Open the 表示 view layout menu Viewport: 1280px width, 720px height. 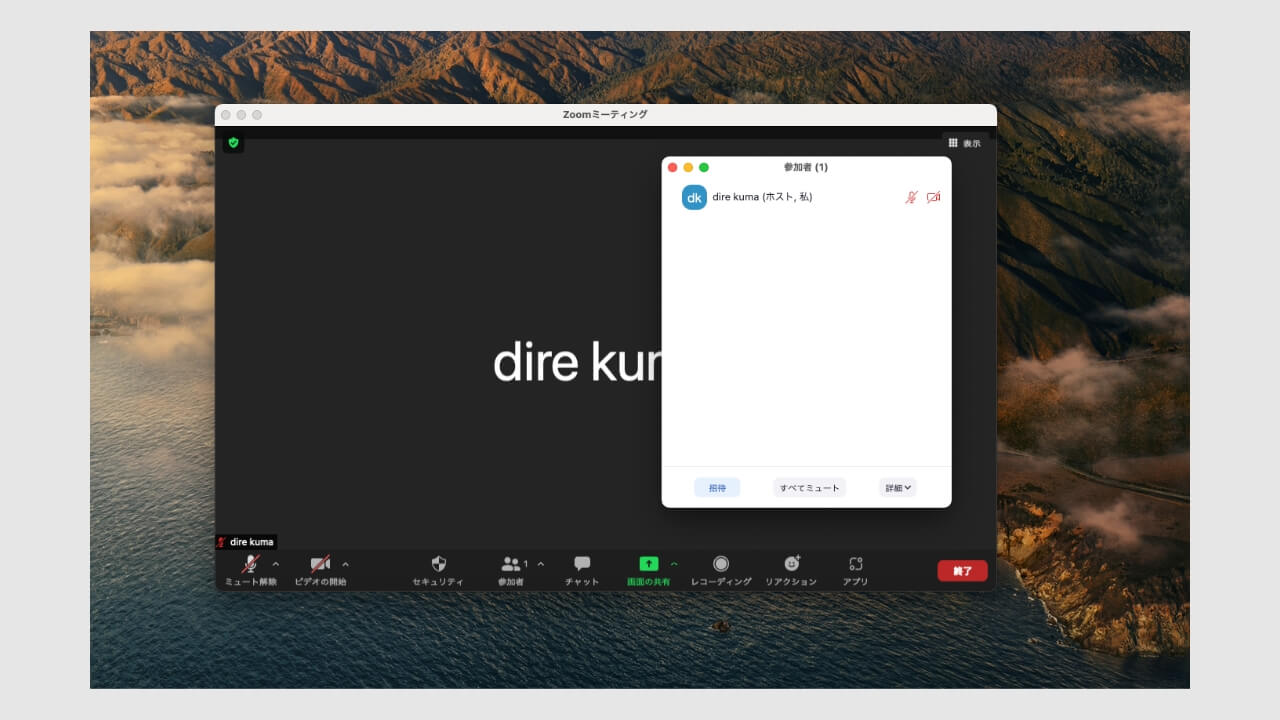(965, 143)
